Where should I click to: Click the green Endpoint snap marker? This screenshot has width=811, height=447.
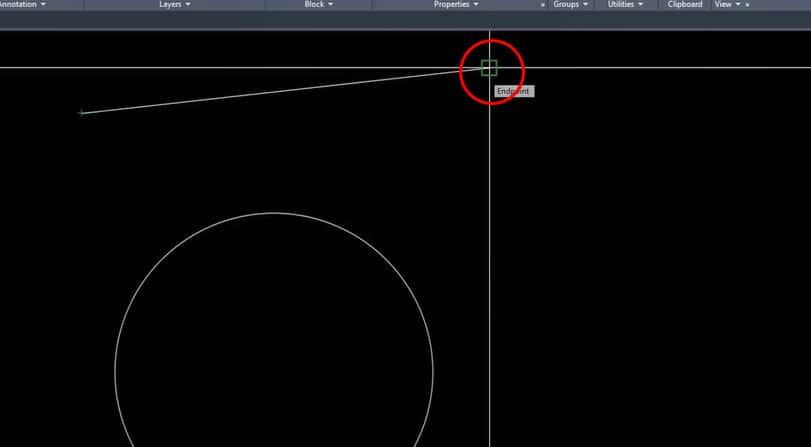[x=489, y=68]
